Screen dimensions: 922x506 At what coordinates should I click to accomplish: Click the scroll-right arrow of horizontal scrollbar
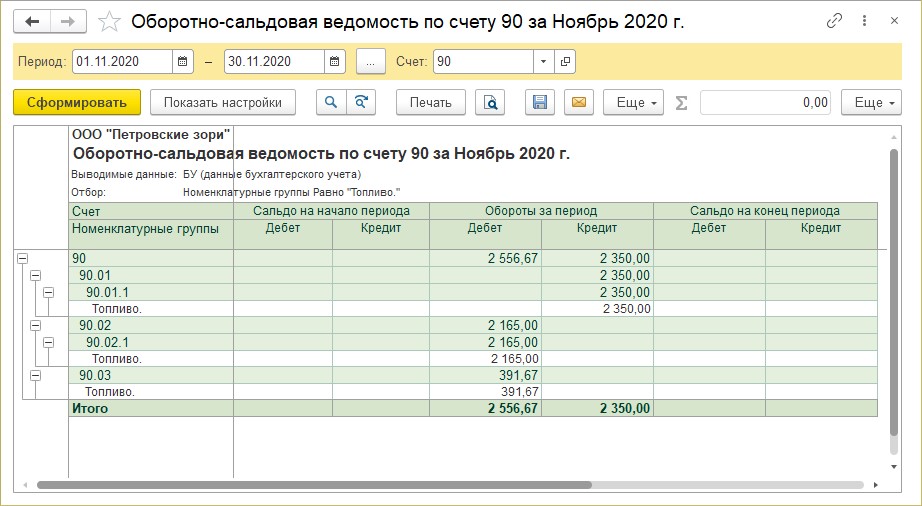pyautogui.click(x=875, y=485)
